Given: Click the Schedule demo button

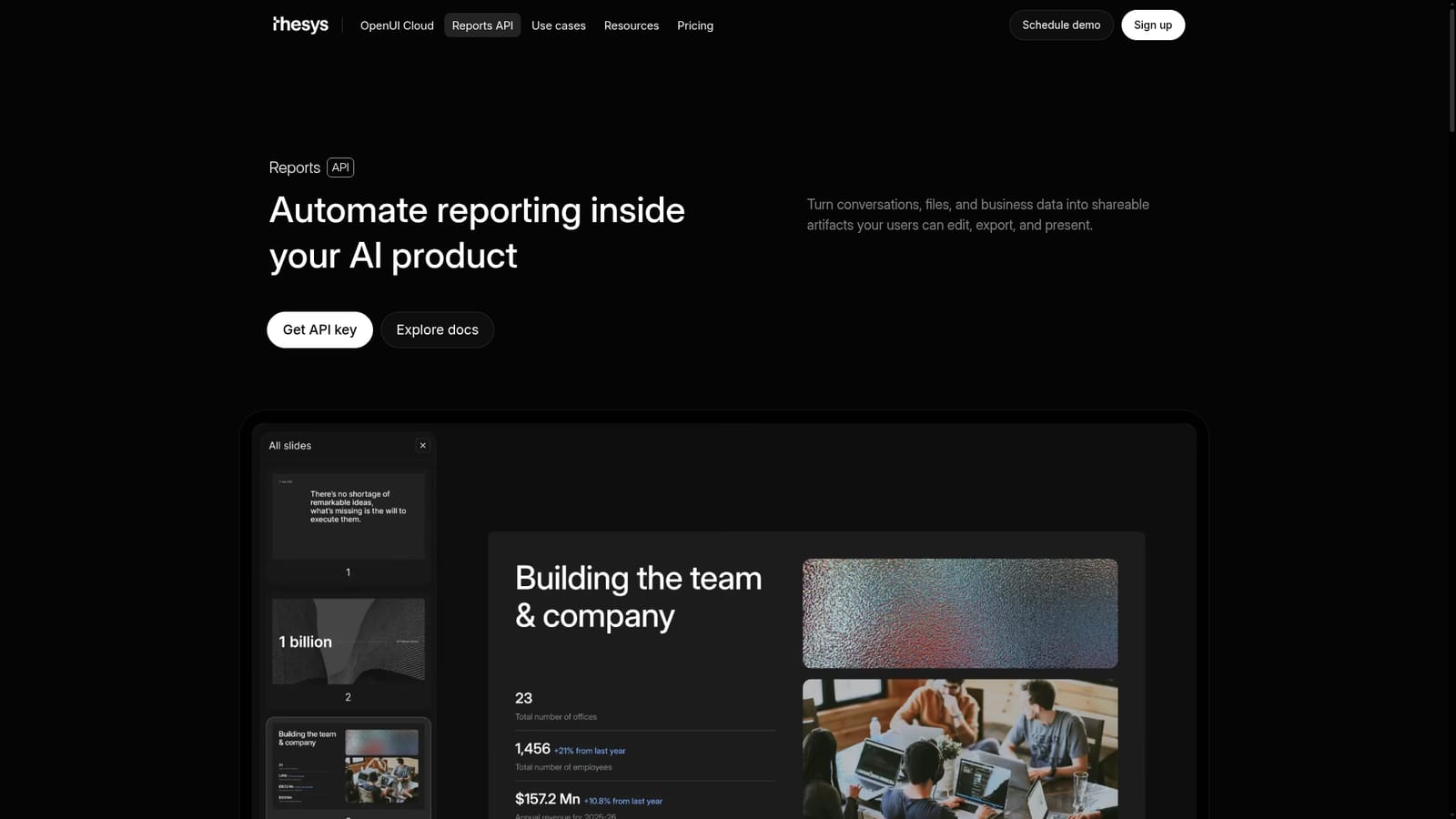Looking at the screenshot, I should click(x=1061, y=25).
